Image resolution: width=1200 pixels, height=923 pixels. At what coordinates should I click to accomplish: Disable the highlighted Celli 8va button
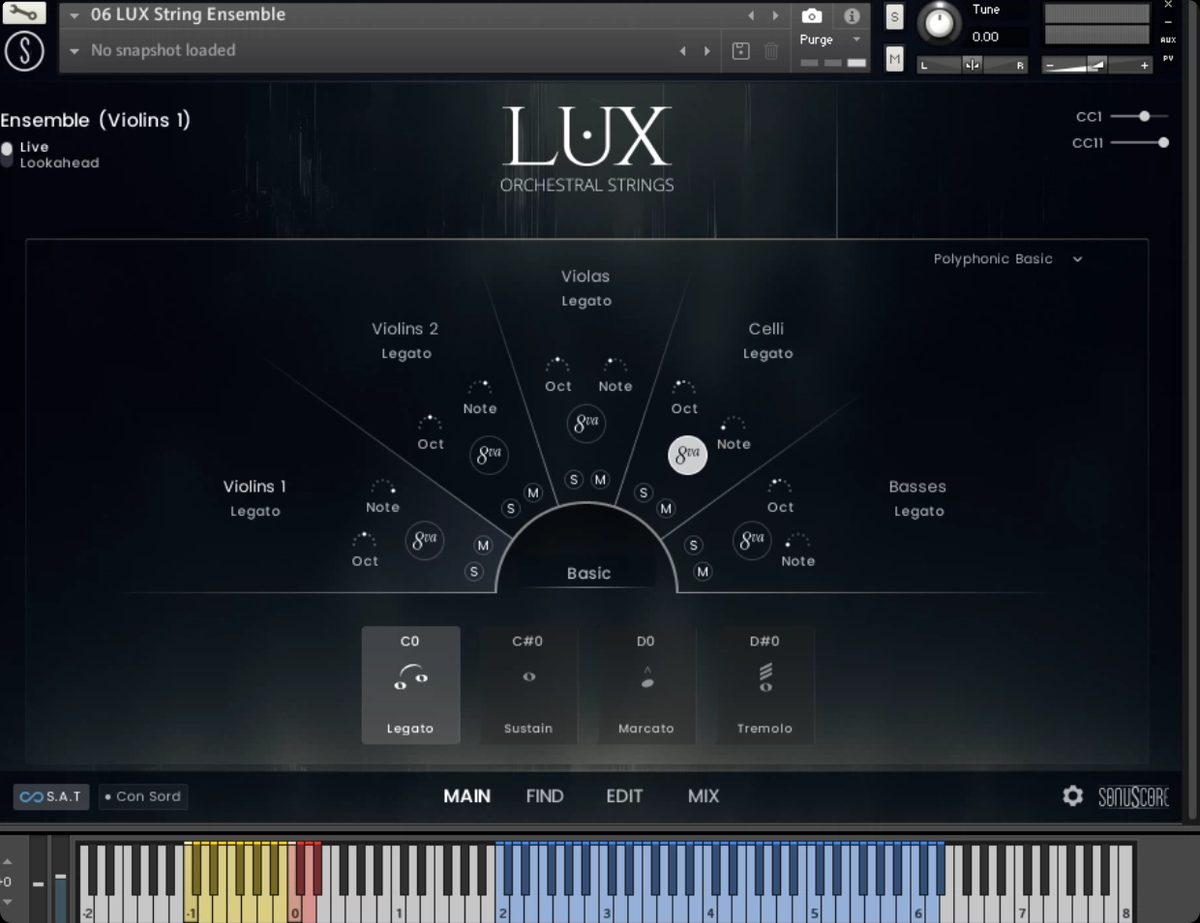[x=687, y=455]
